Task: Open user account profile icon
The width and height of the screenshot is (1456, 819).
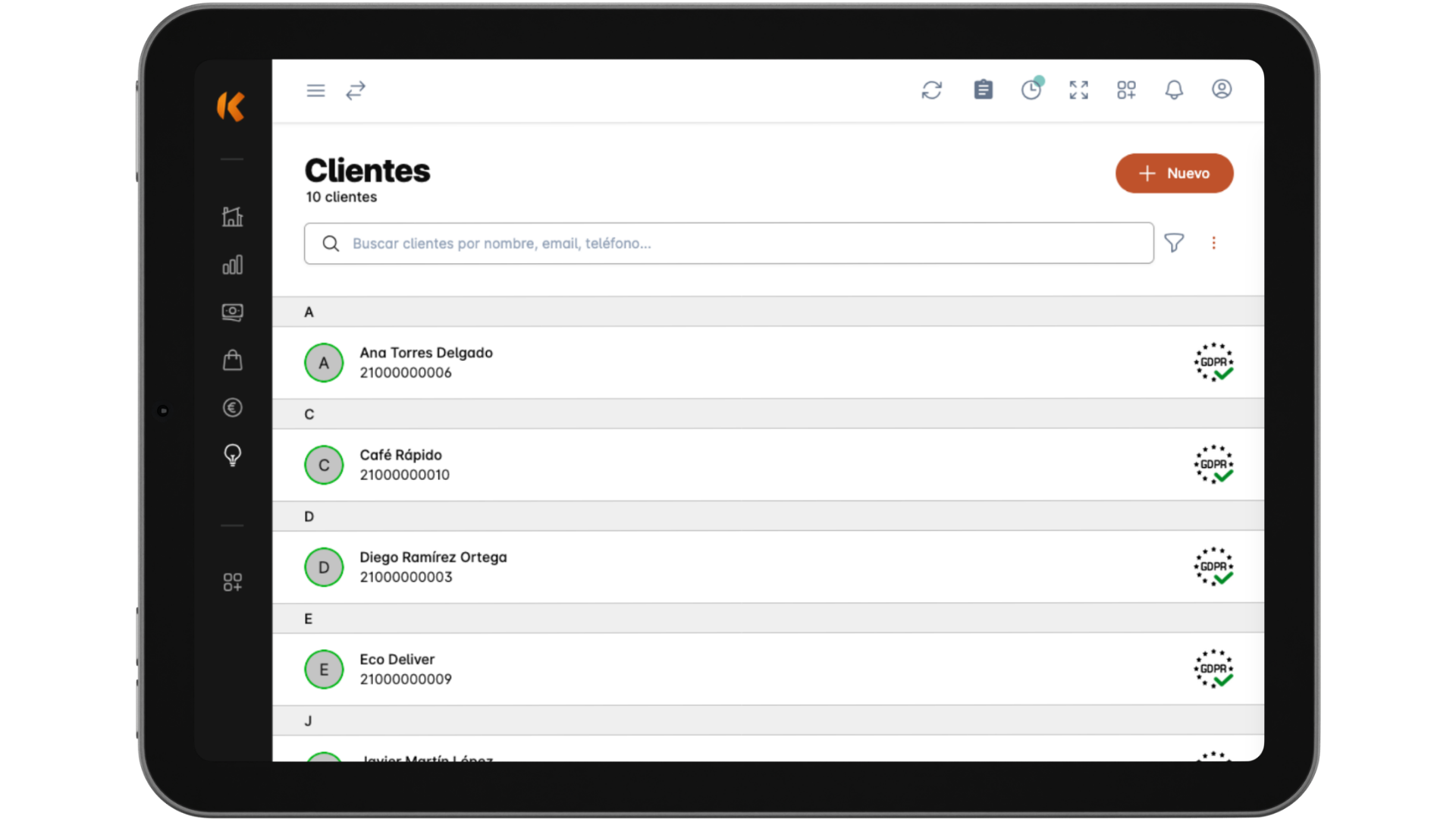Action: 1221,89
